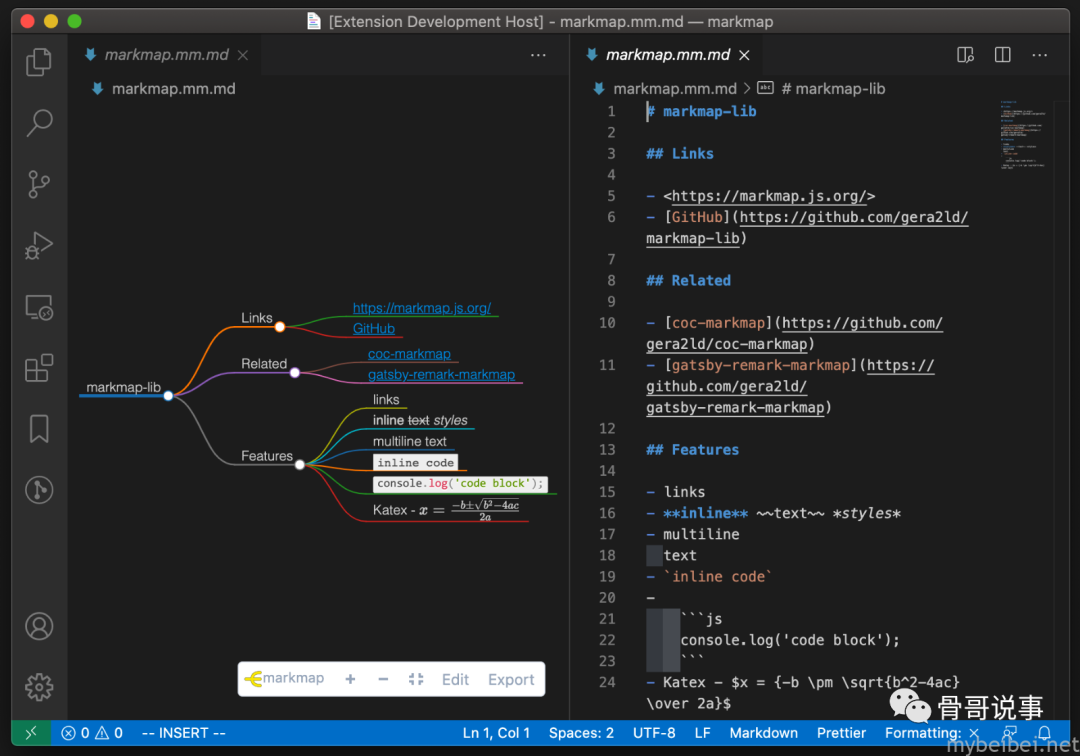The image size is (1080, 756).
Task: Open https://markmap.js.org/ link in mindmap
Action: (x=422, y=308)
